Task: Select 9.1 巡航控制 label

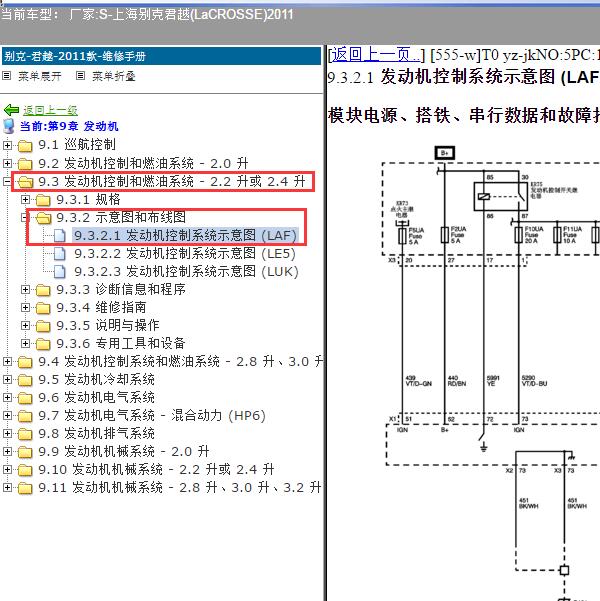Action: click(x=77, y=145)
